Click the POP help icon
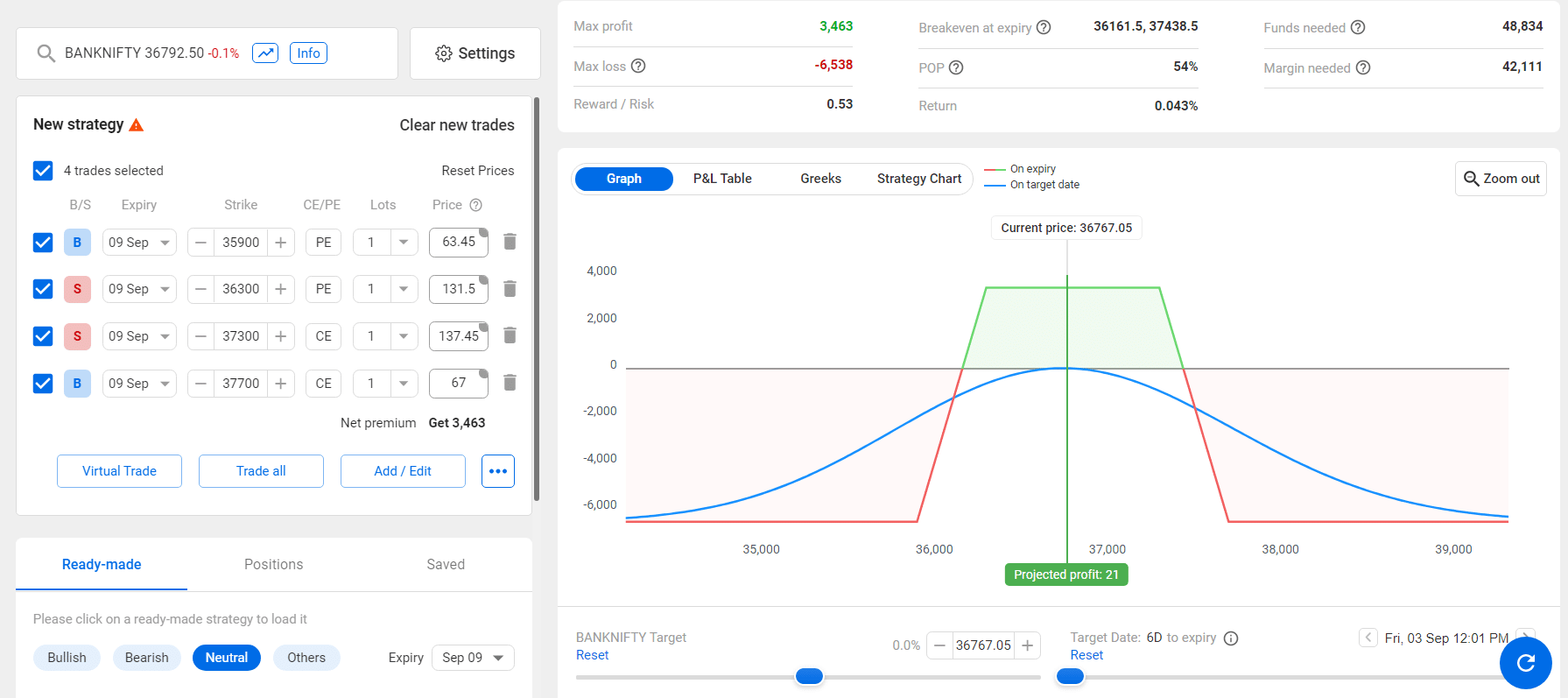 956,67
